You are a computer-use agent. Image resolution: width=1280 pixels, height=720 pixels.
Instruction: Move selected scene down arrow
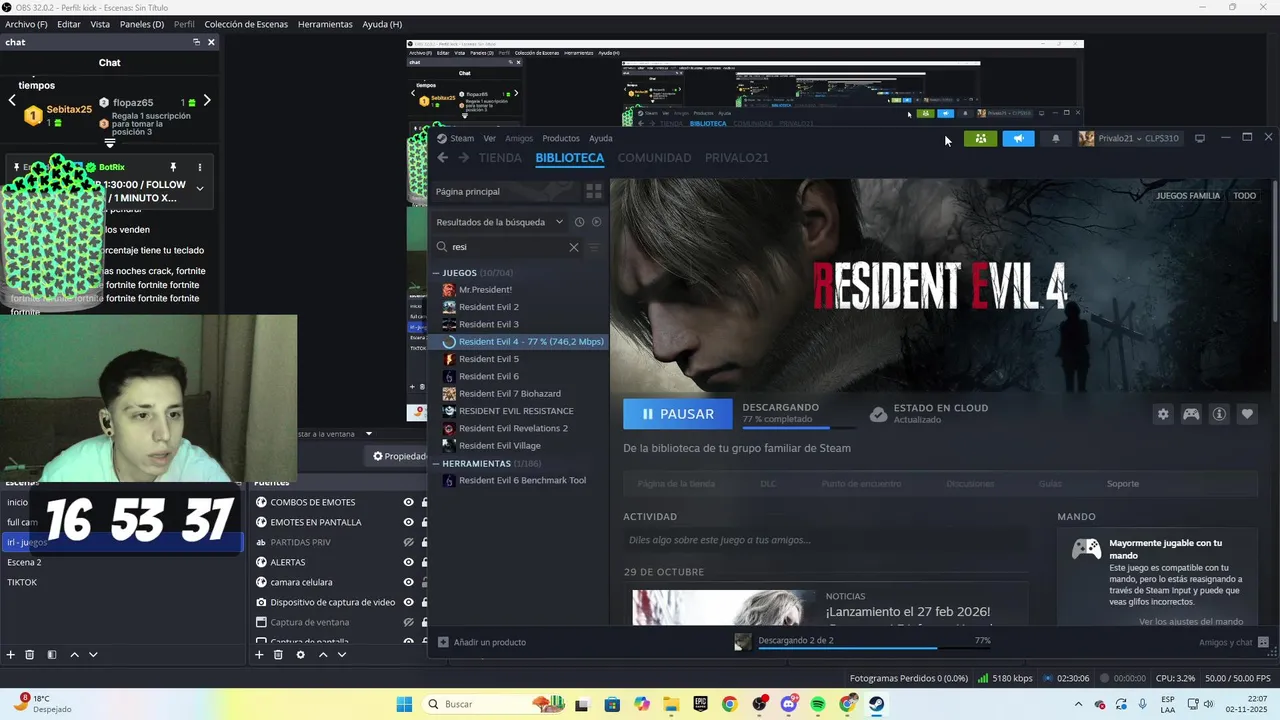(93, 655)
